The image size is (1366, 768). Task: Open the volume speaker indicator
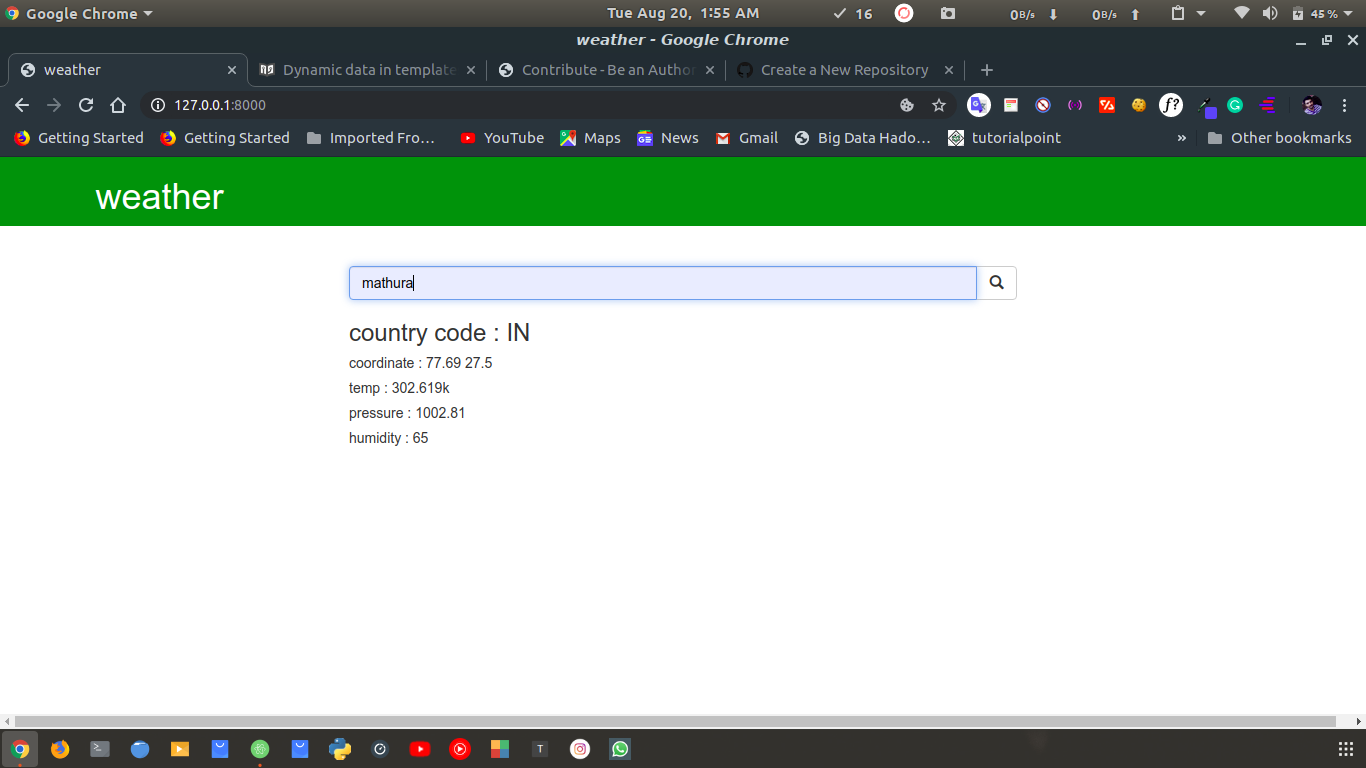[1270, 14]
